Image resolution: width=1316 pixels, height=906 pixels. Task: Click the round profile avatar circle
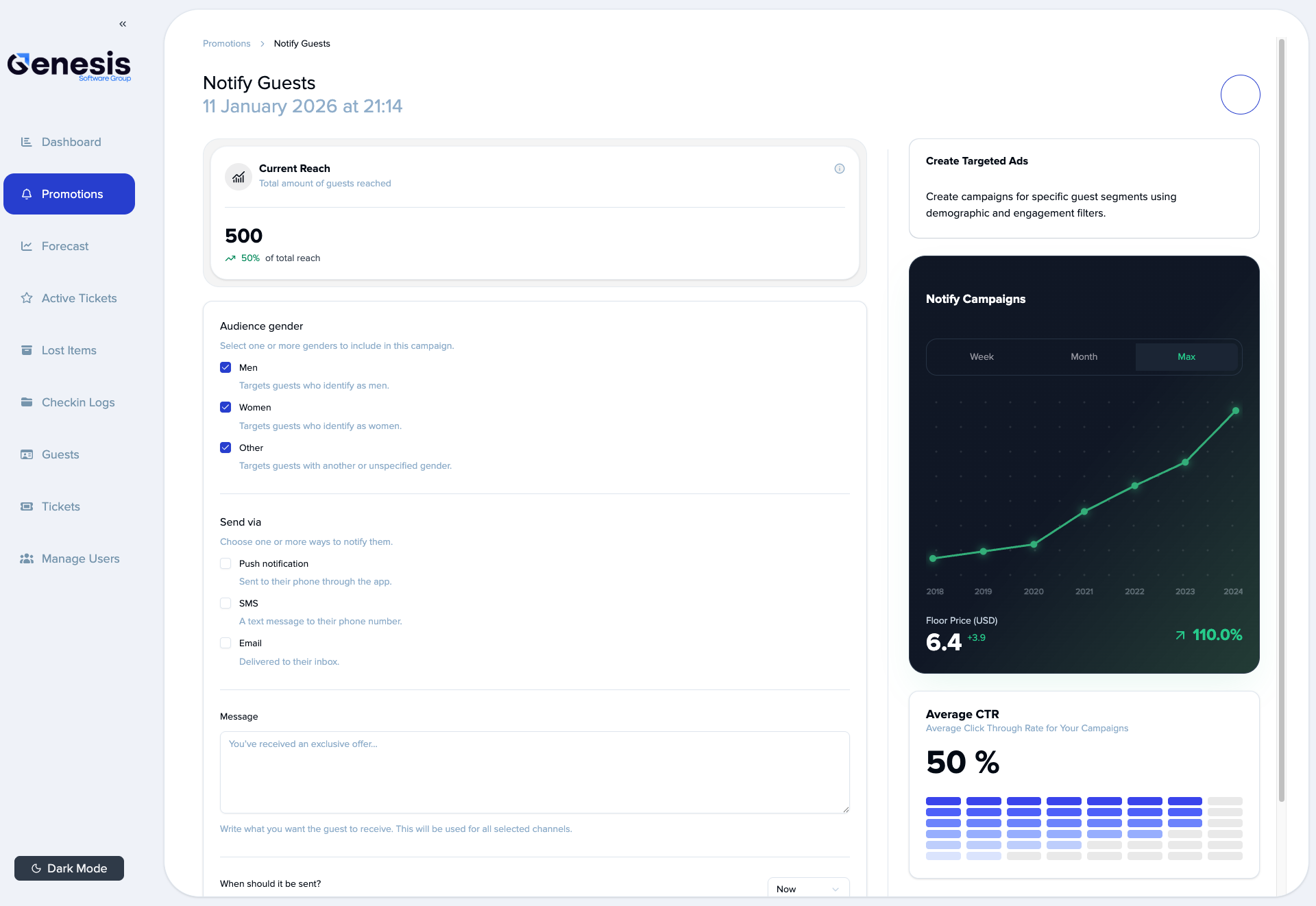click(1240, 95)
